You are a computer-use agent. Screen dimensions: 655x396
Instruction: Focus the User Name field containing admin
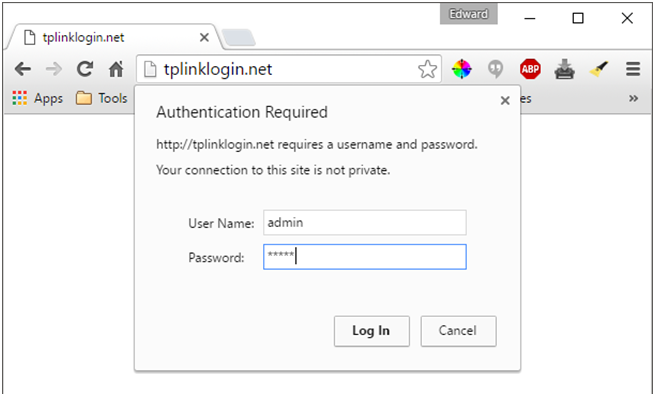pyautogui.click(x=365, y=223)
